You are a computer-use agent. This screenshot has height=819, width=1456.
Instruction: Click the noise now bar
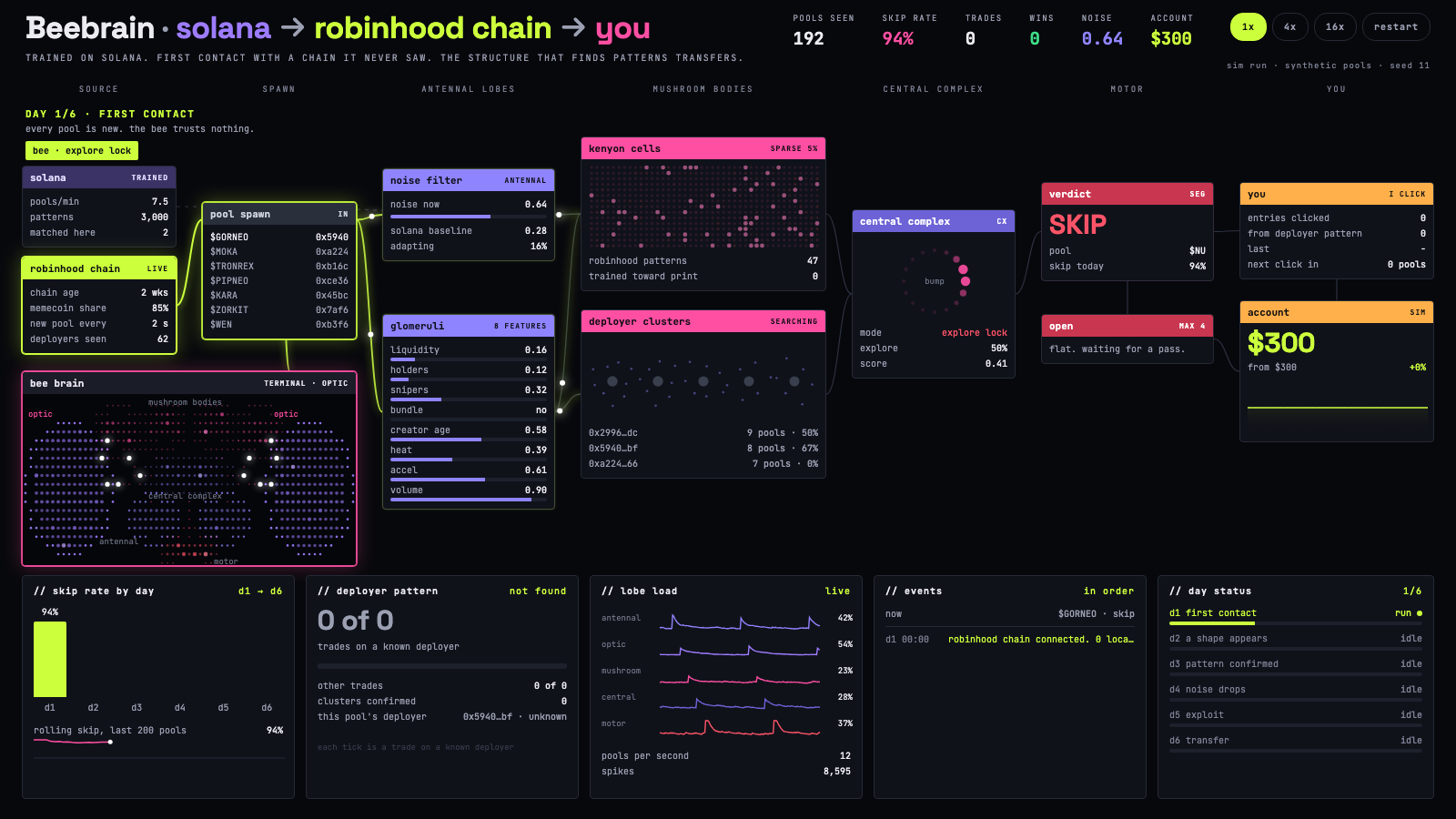click(x=469, y=217)
